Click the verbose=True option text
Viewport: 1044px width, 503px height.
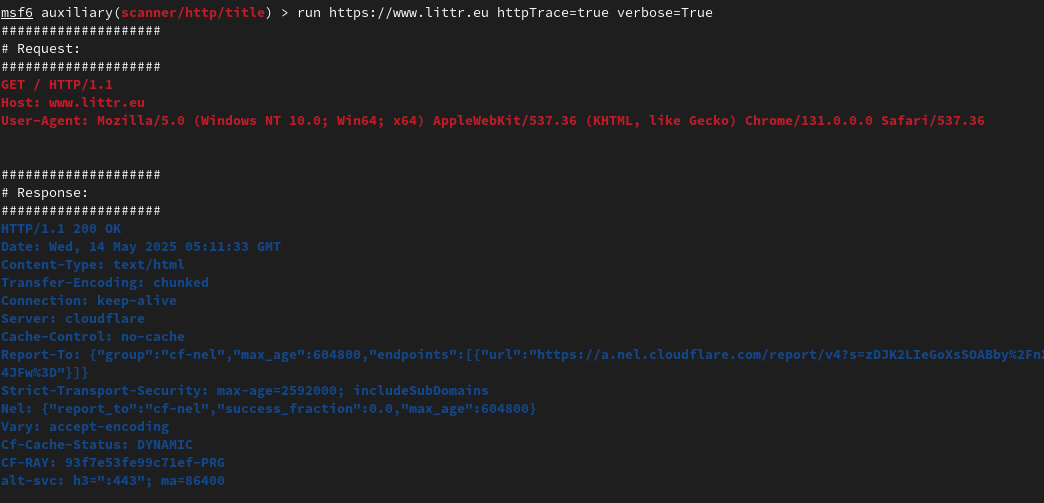coord(664,13)
